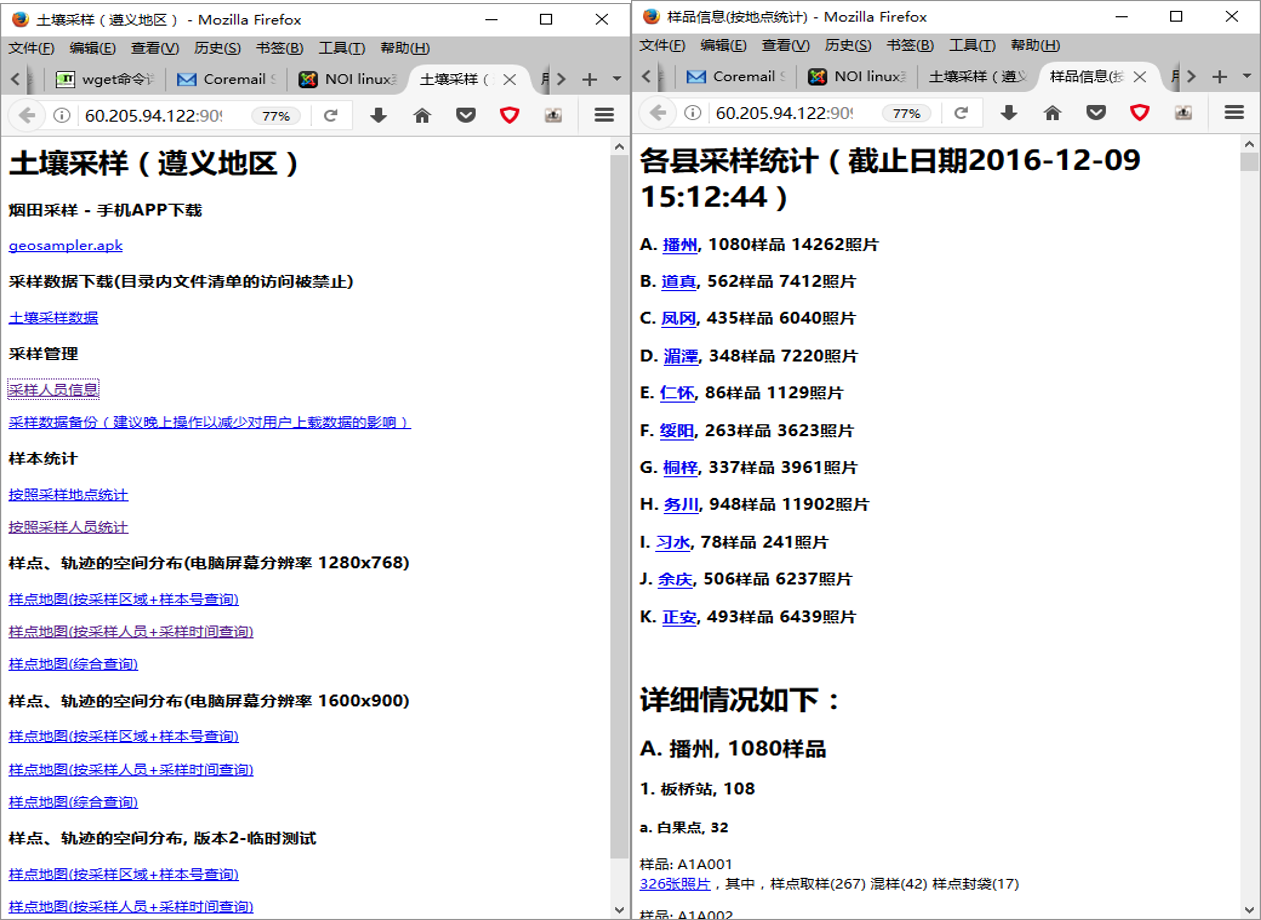Click the right window's vertical scrollbar down arrow
1261x920 pixels.
coord(1248,909)
